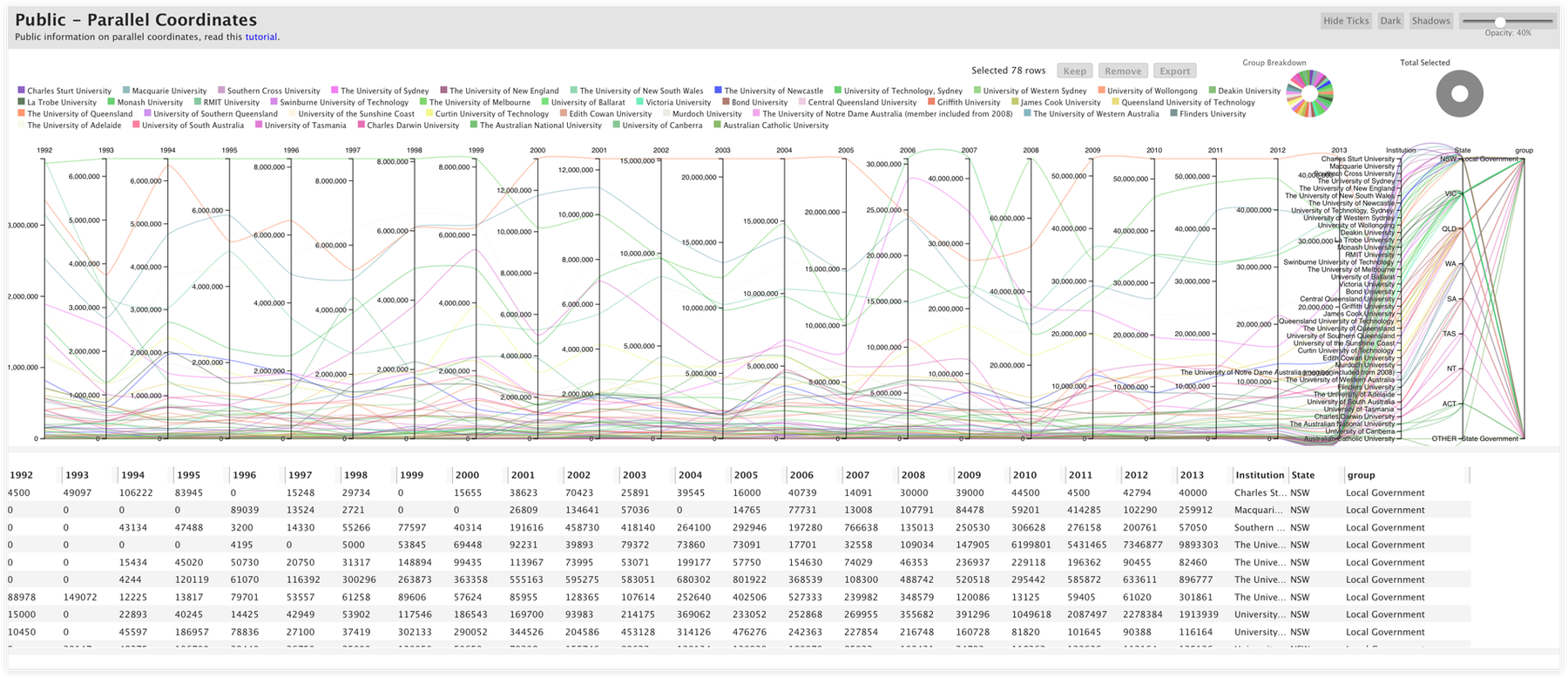Click the Southern ... institution cell

coord(1260,527)
